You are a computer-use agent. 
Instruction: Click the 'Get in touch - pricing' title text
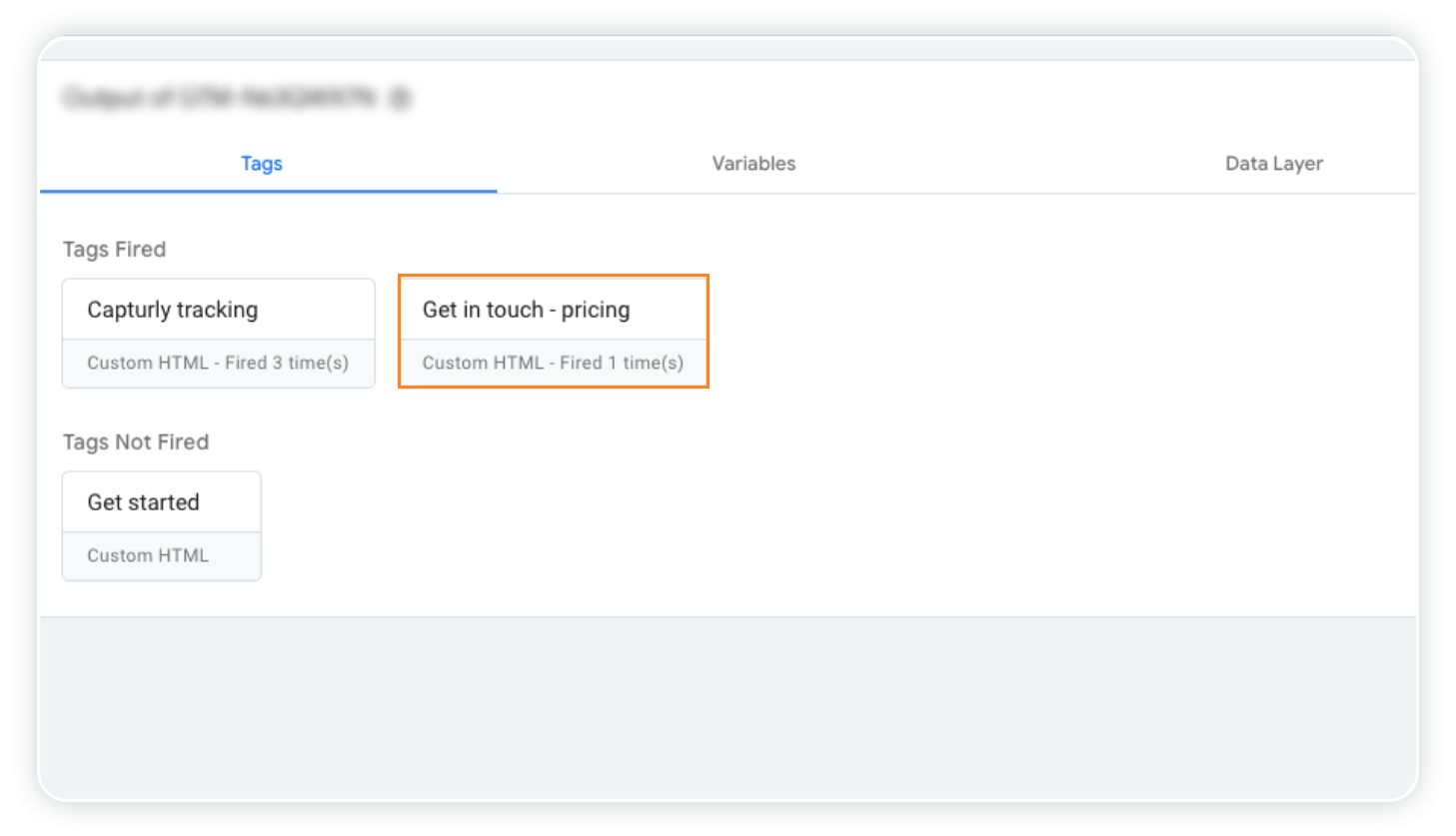pyautogui.click(x=526, y=310)
